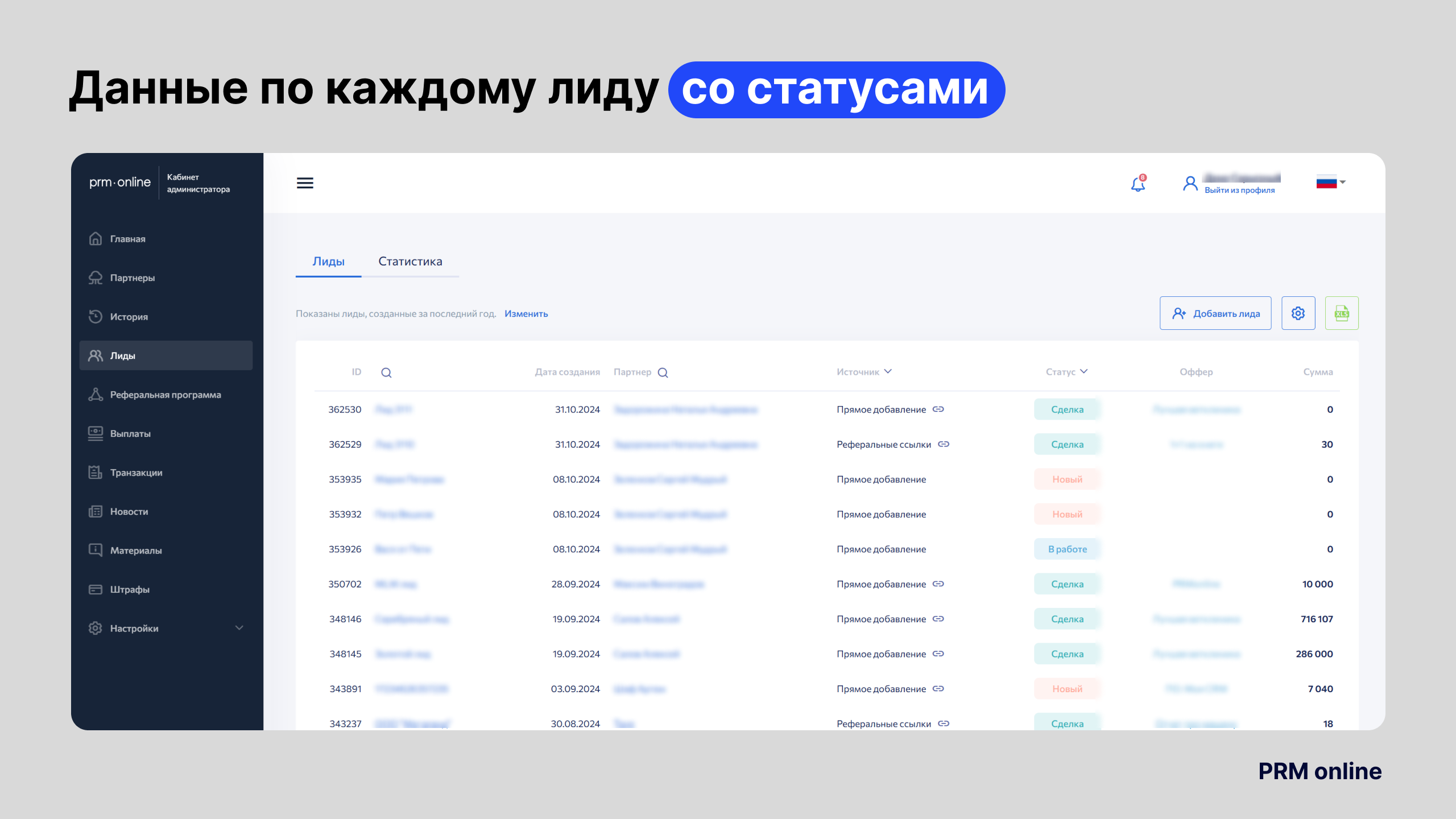The image size is (1456, 819).
Task: Open Выплаты in the sidebar
Action: click(x=166, y=433)
